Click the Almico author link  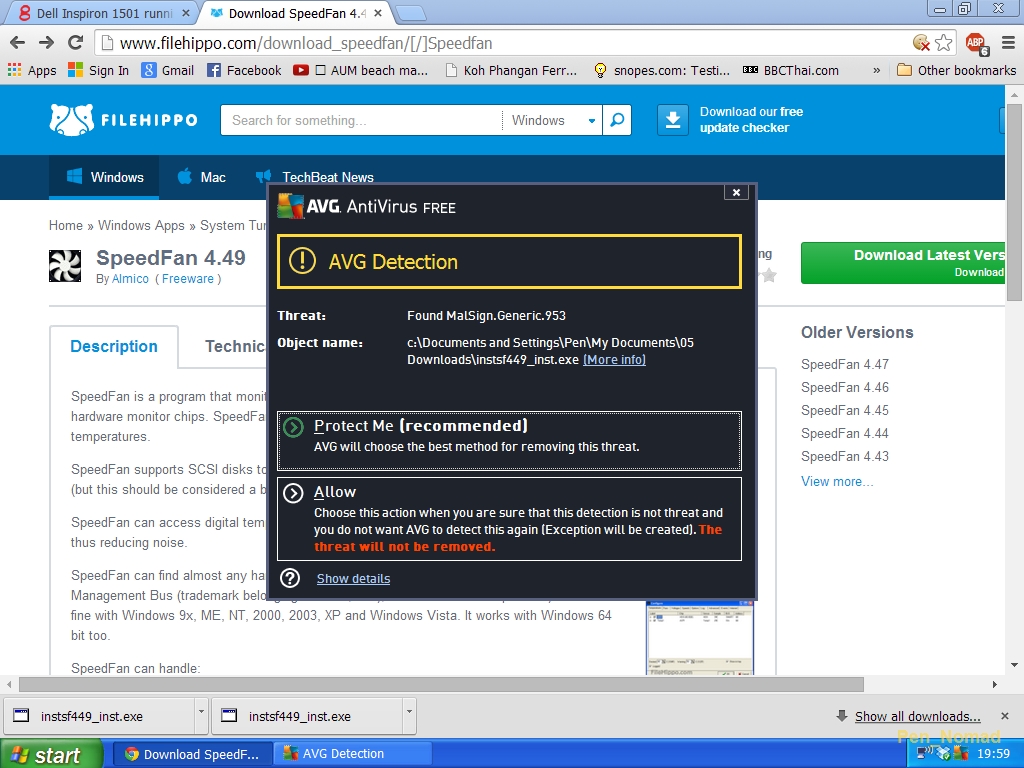(x=130, y=279)
